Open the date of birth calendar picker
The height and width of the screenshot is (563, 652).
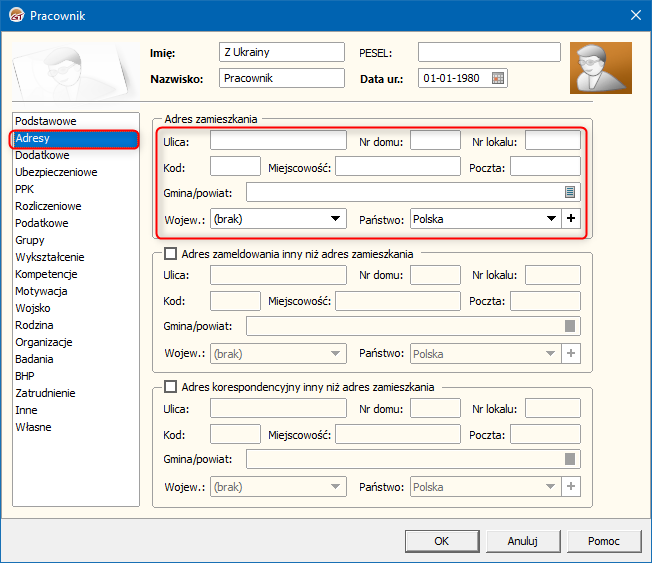tap(499, 78)
